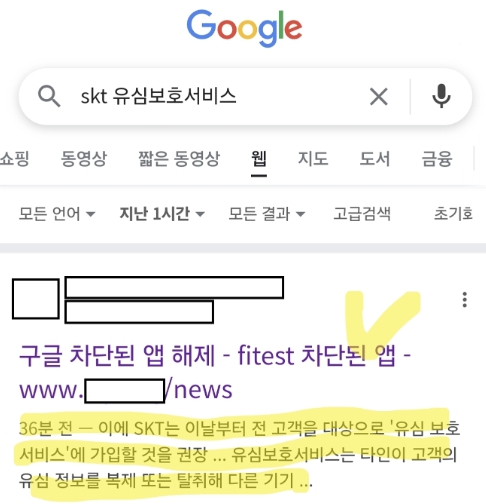The height and width of the screenshot is (504, 486).
Task: Select the 웹 tab
Action: [x=259, y=159]
